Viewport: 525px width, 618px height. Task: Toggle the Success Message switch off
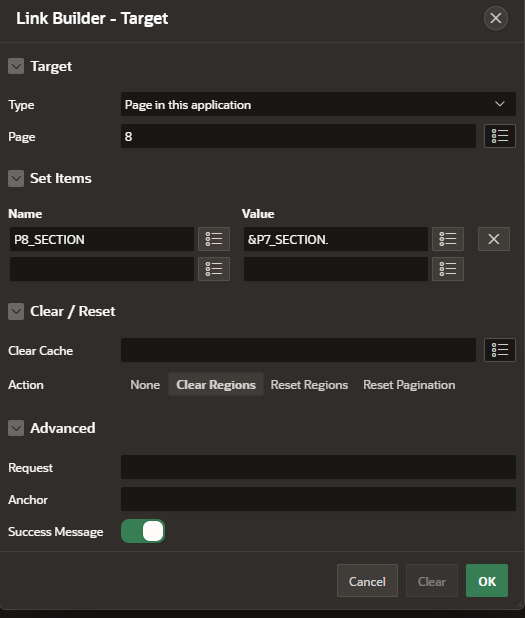[x=143, y=531]
